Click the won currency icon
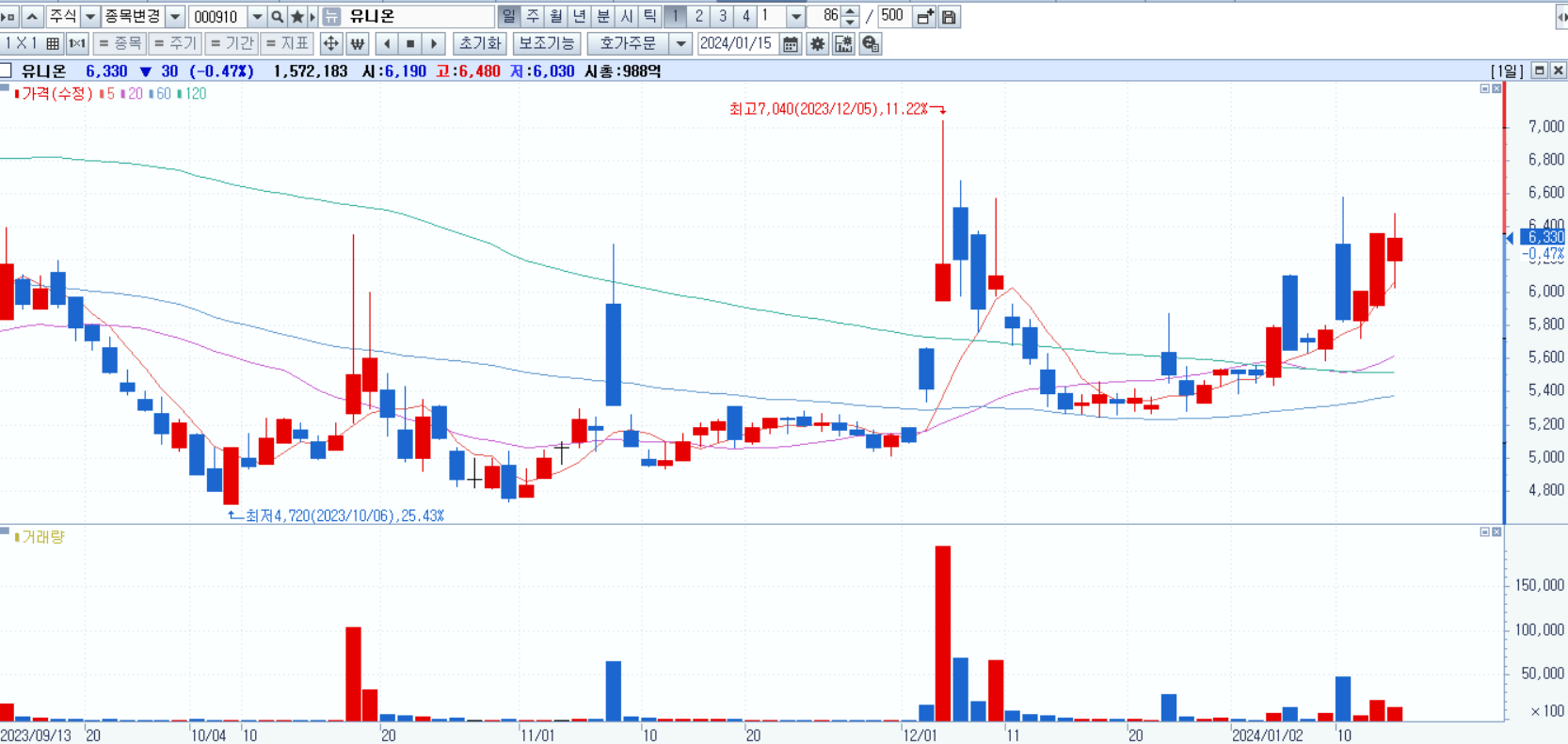Image resolution: width=1568 pixels, height=744 pixels. 357,43
